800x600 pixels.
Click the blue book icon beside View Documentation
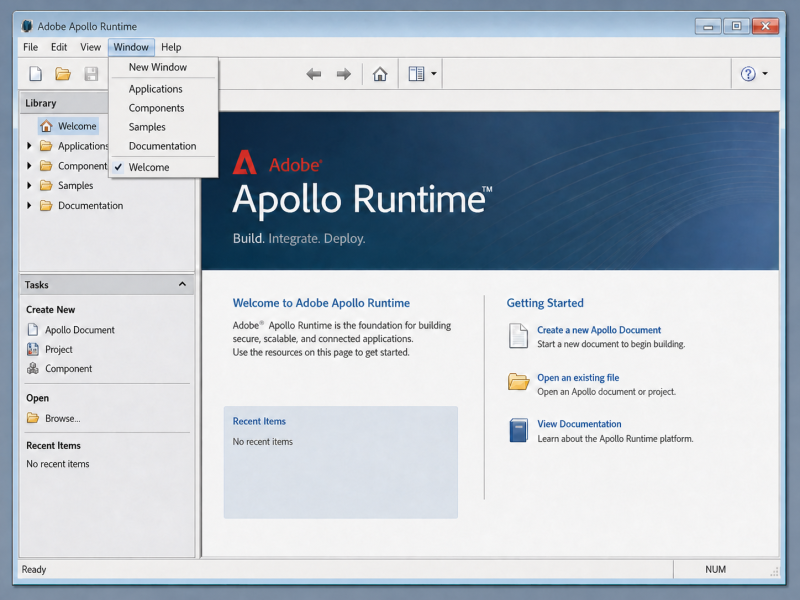pyautogui.click(x=518, y=430)
